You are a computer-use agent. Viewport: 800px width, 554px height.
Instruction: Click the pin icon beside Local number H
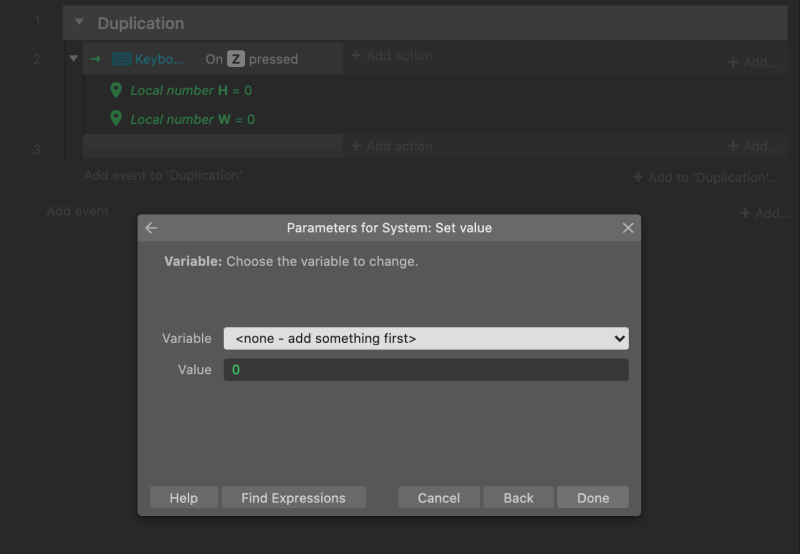coord(116,90)
